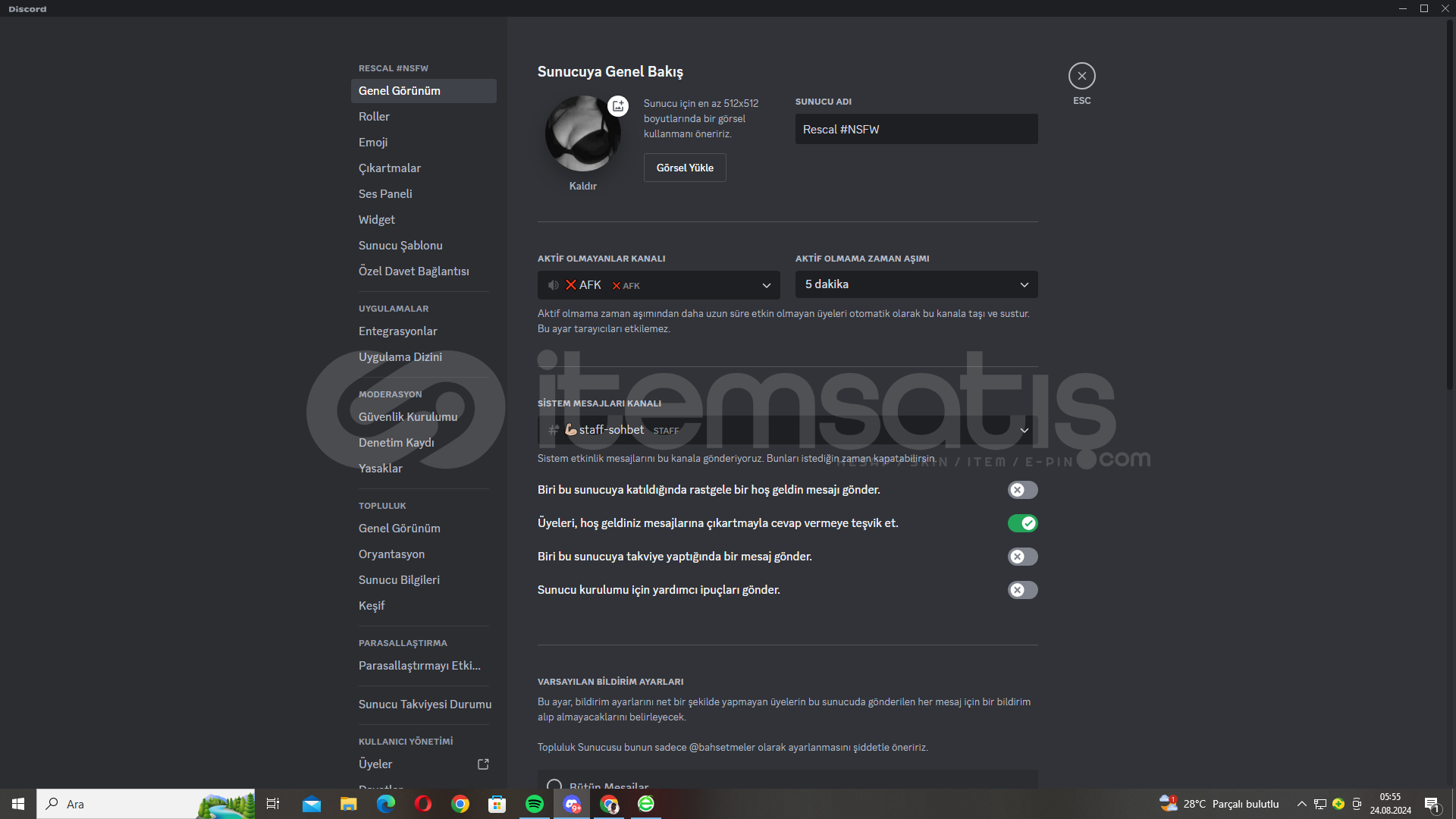1456x819 pixels.
Task: Click the Discord taskbar icon
Action: pyautogui.click(x=572, y=804)
